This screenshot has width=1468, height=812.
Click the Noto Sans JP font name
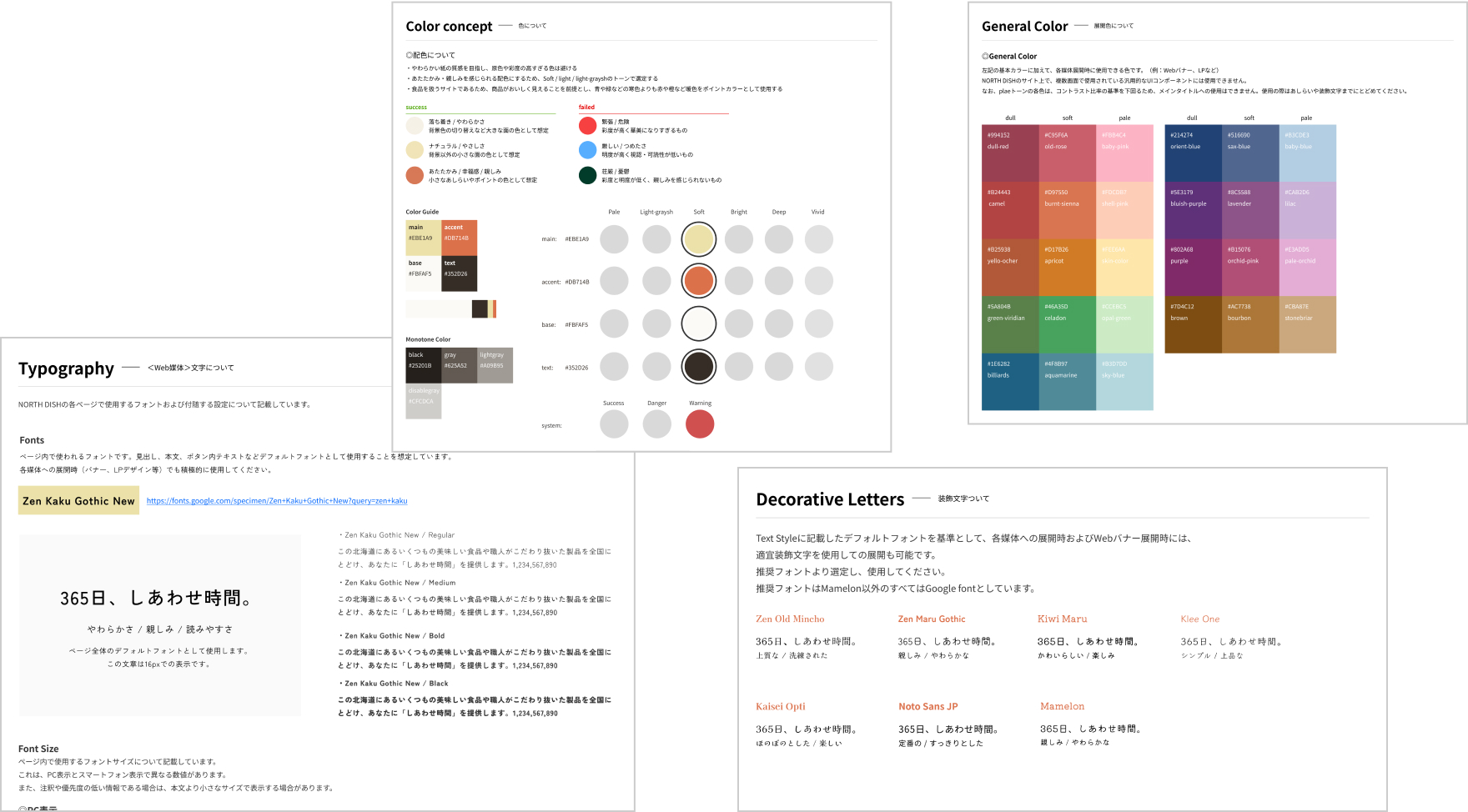tap(928, 707)
